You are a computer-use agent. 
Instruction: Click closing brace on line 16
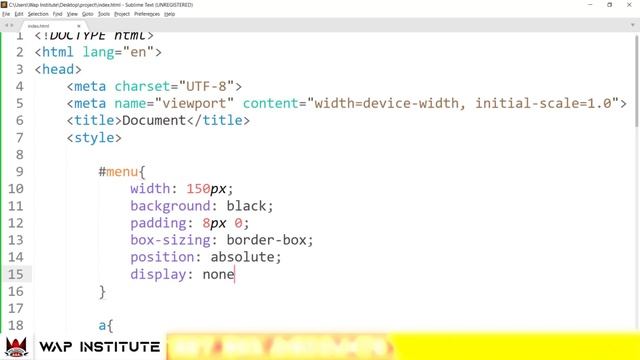click(102, 292)
